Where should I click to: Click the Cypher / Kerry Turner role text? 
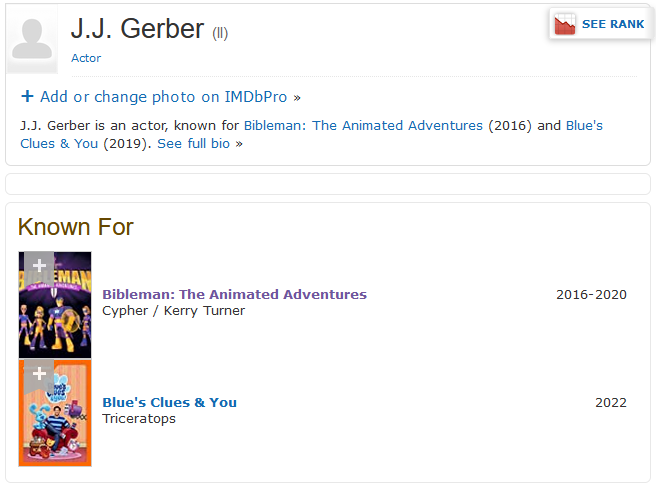(x=173, y=310)
